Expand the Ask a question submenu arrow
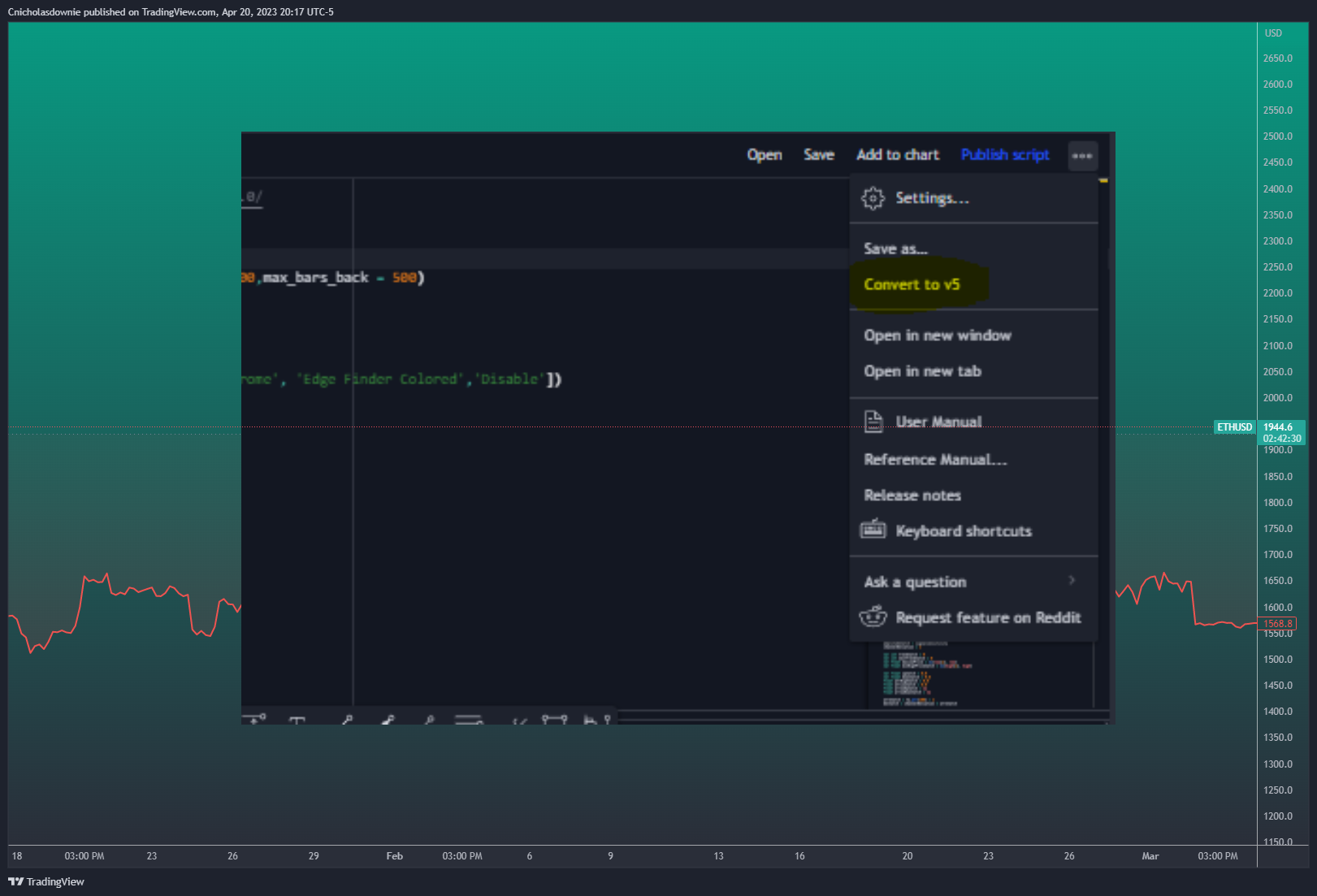1317x896 pixels. 1072,580
